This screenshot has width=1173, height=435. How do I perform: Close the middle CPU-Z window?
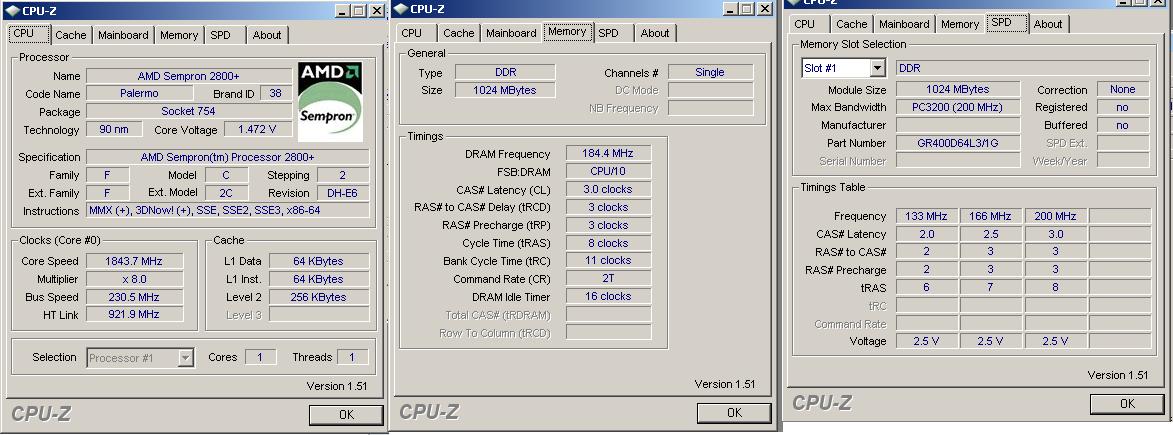click(x=765, y=9)
